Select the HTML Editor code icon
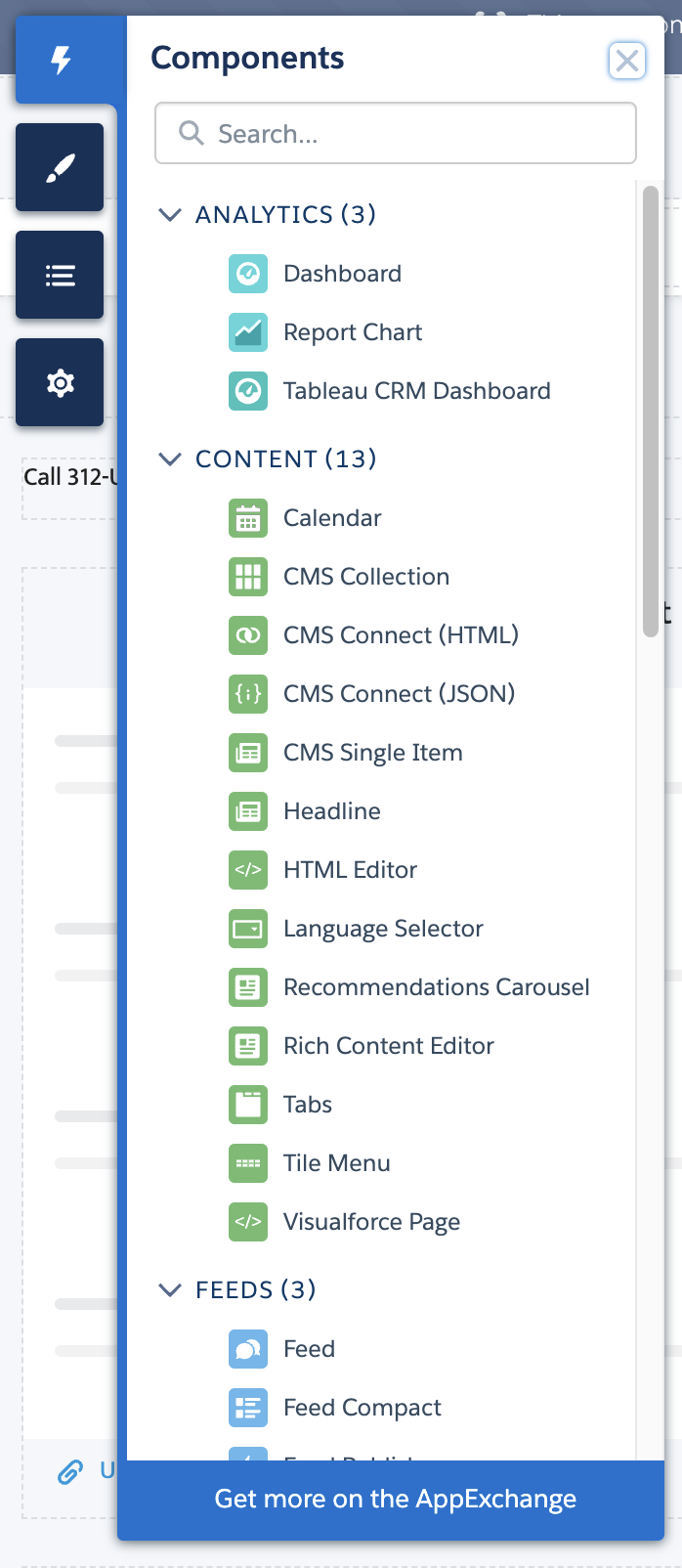Image resolution: width=682 pixels, height=1568 pixels. point(248,870)
